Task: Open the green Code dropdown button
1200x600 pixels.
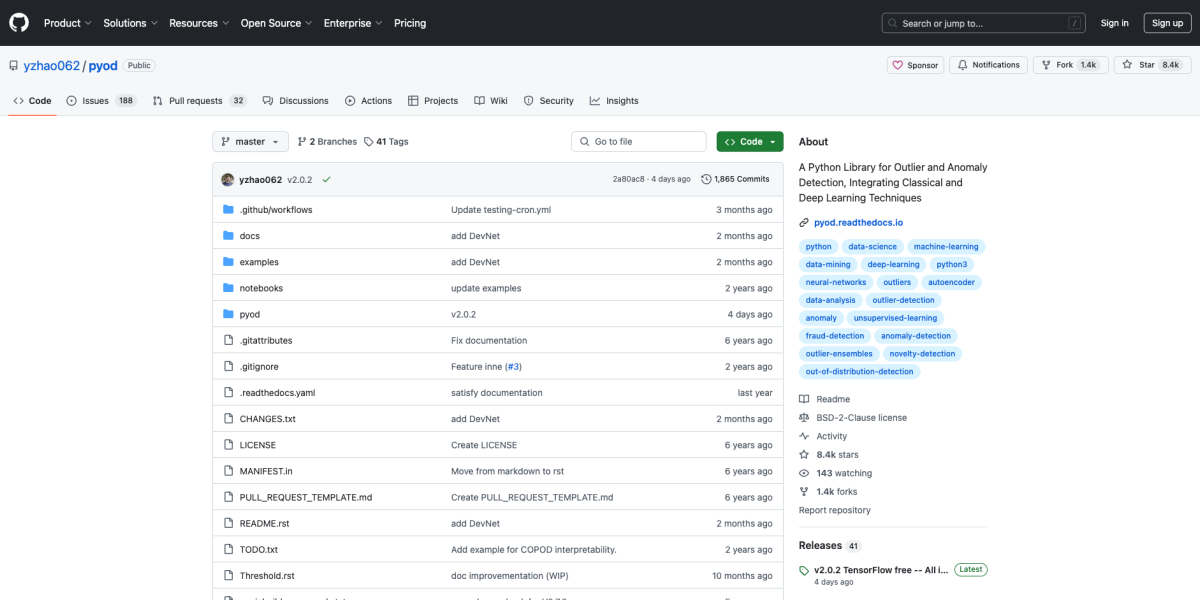Action: point(749,142)
